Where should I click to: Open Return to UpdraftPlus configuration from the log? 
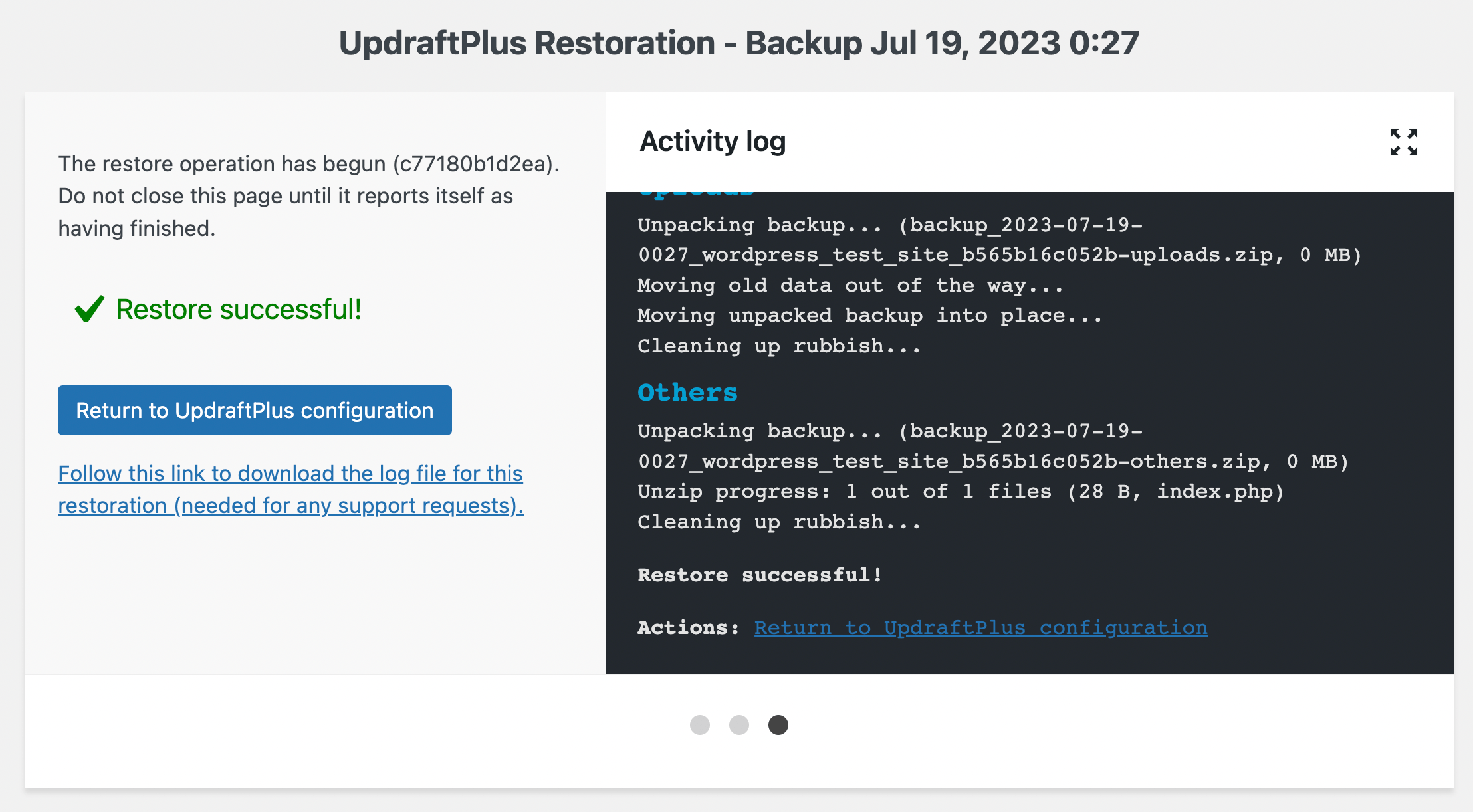[x=980, y=627]
